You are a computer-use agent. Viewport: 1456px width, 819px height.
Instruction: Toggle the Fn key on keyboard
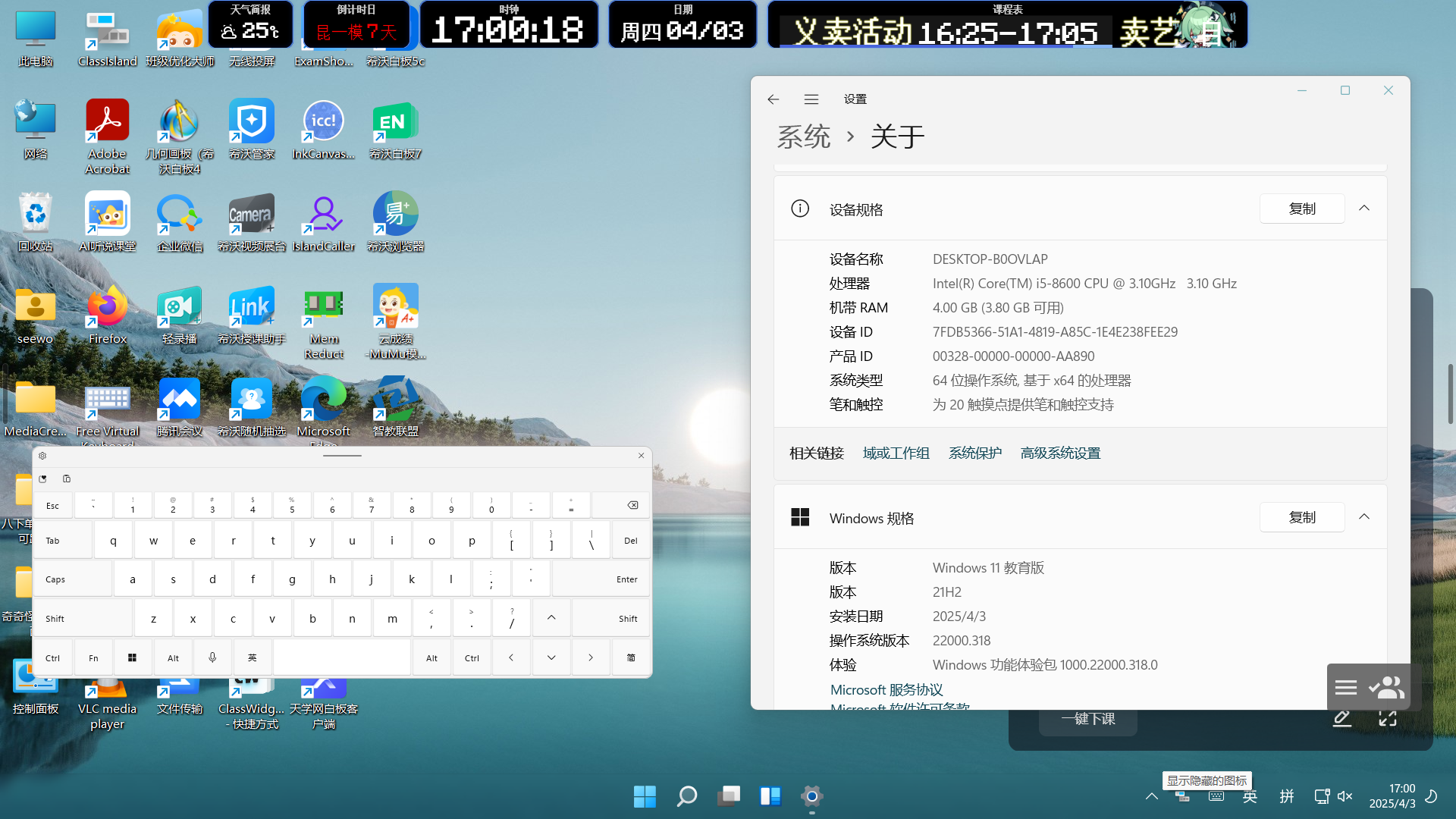pos(93,658)
